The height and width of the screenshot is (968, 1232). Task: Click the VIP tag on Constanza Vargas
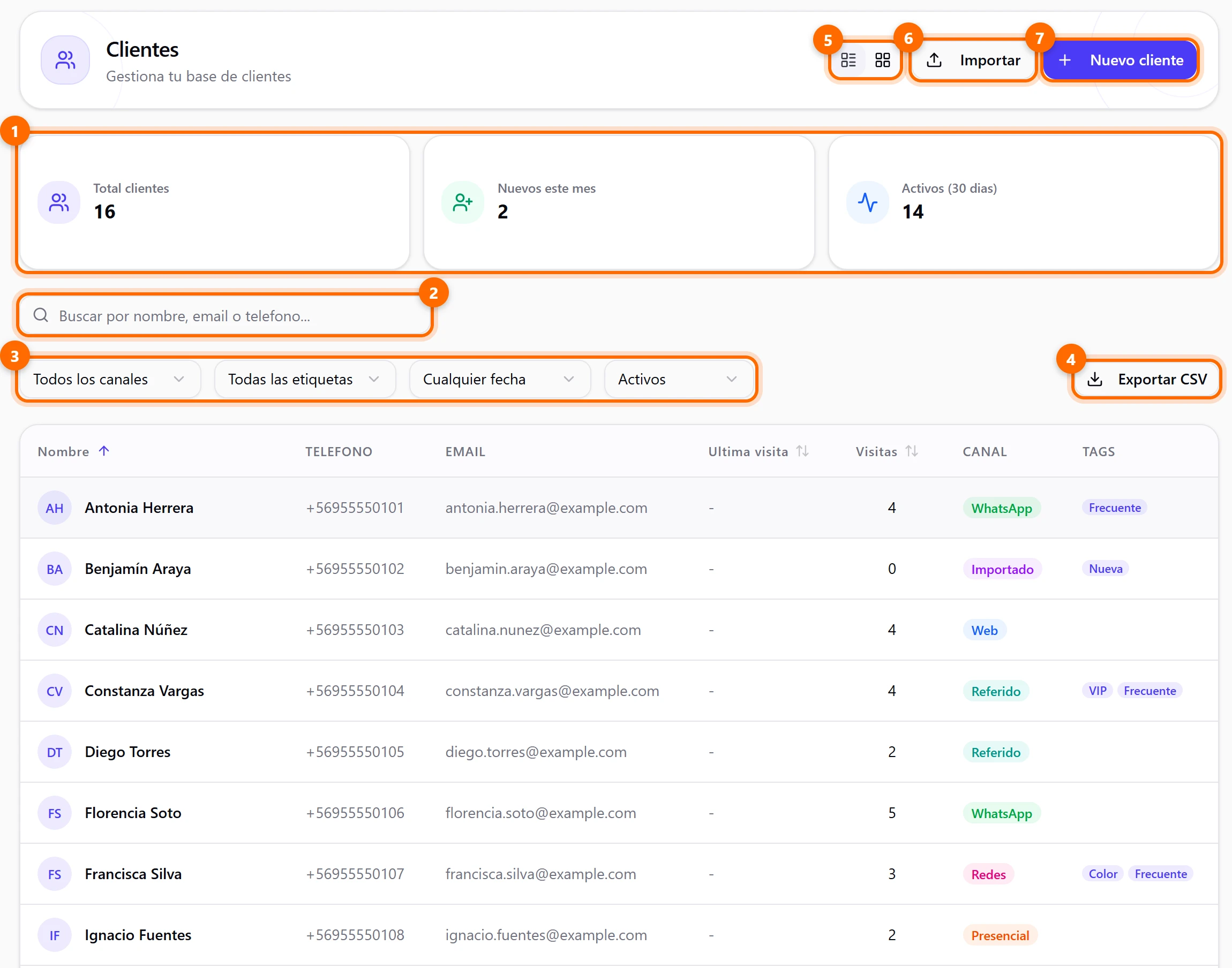1097,691
